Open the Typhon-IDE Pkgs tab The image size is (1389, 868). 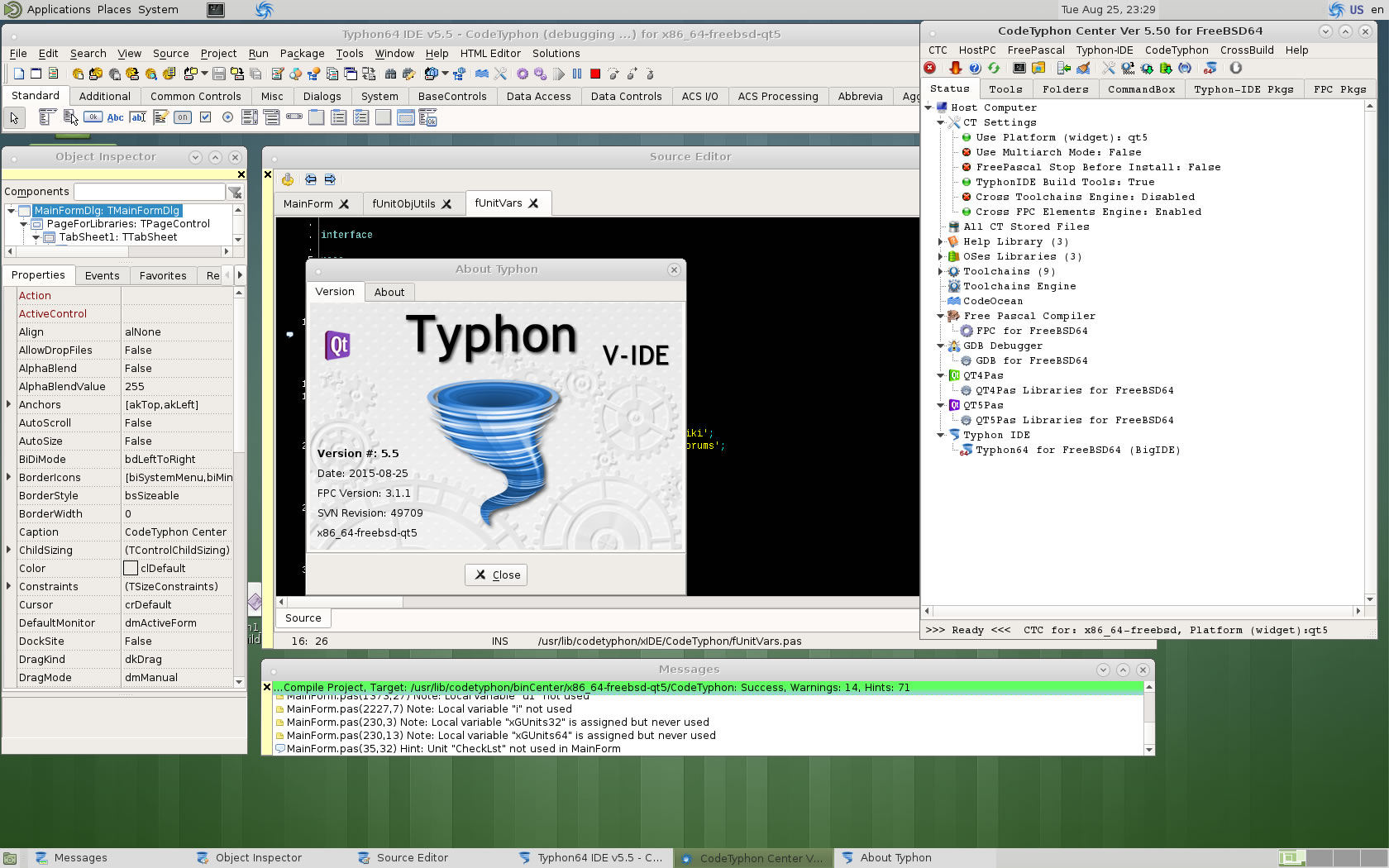[x=1243, y=89]
